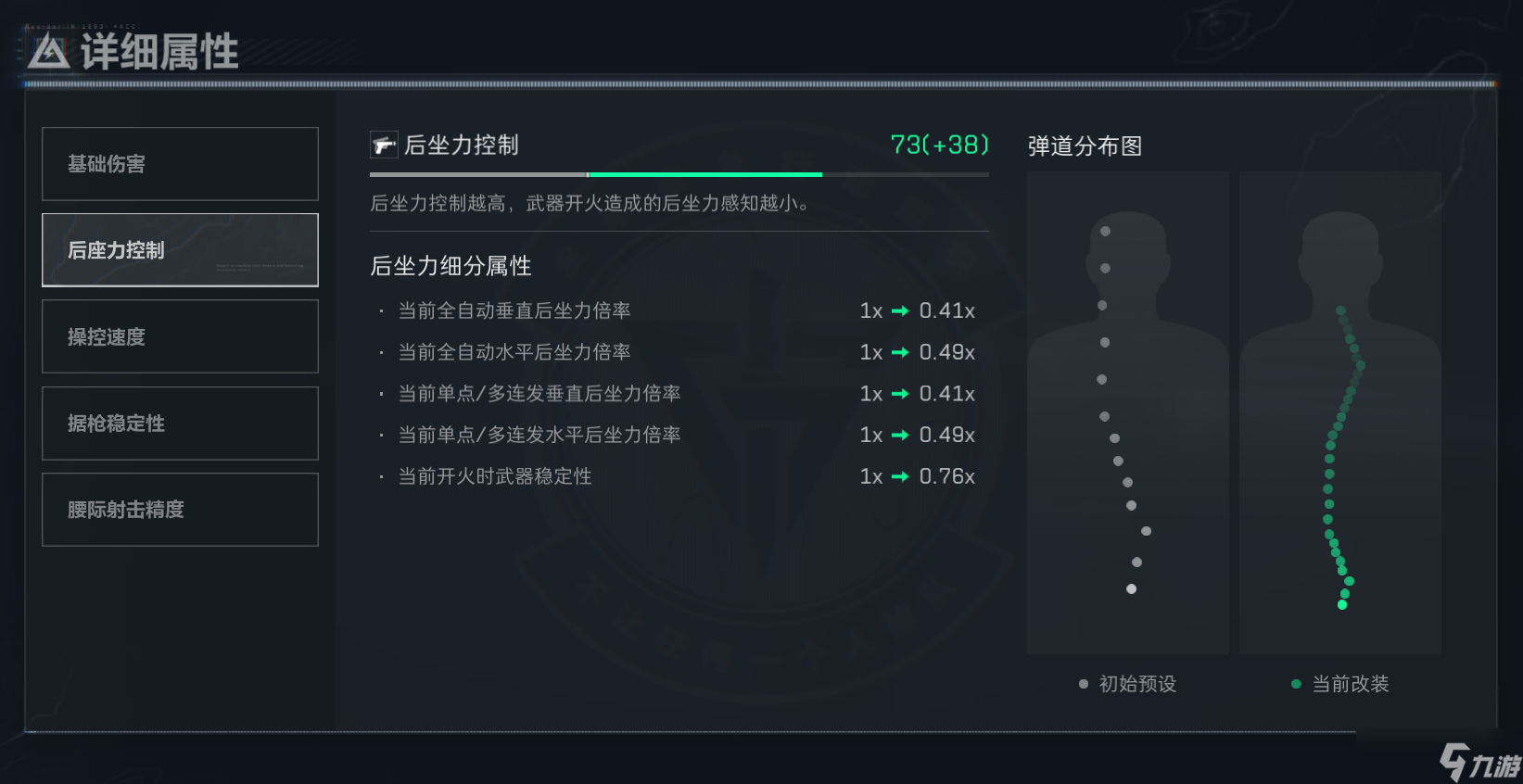Click the 弹道分布图 heading
The image size is (1523, 784).
1085,146
